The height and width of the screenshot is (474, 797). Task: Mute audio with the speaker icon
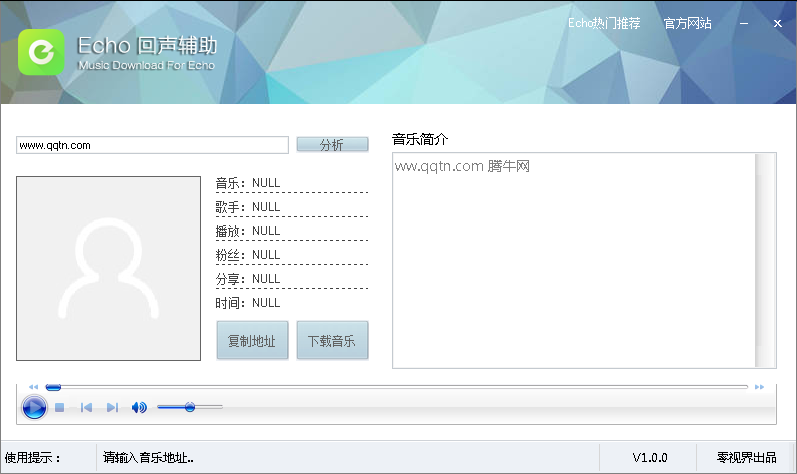tap(139, 407)
